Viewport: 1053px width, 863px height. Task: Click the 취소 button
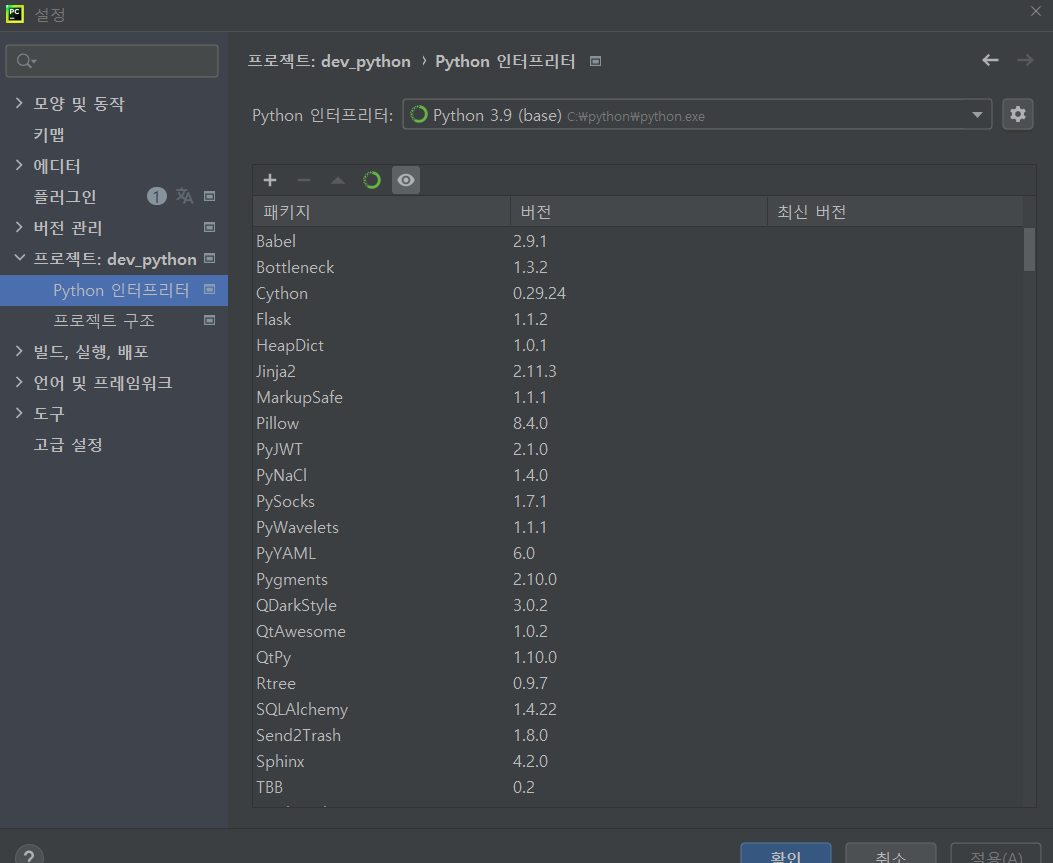pyautogui.click(x=890, y=854)
